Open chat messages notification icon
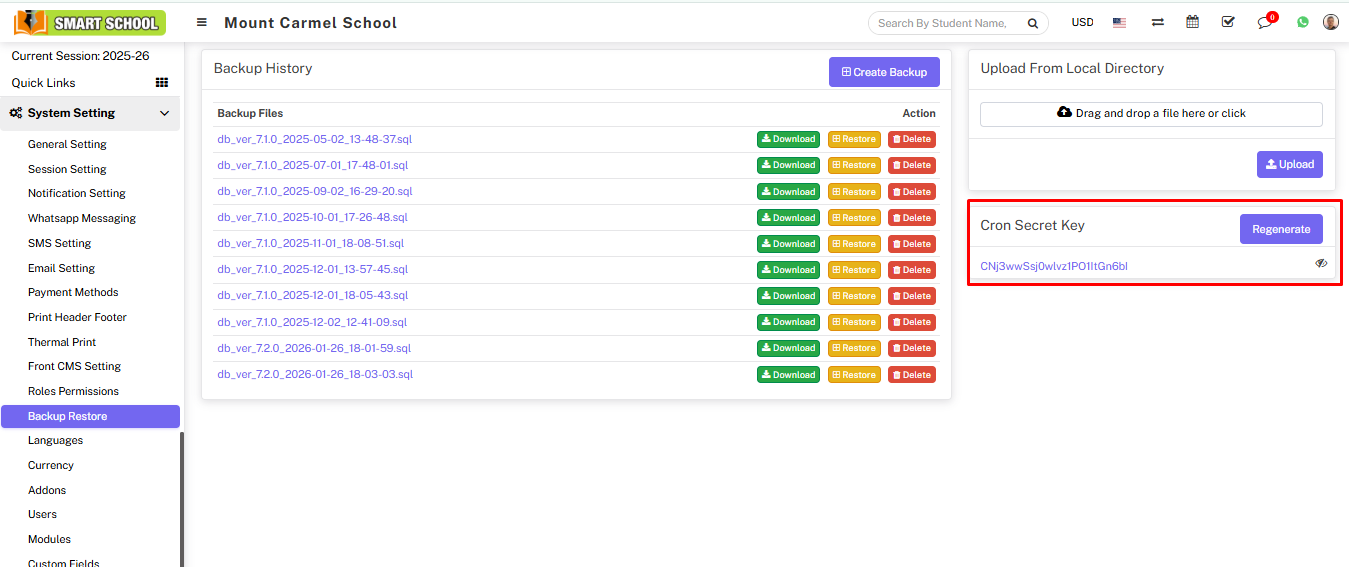Viewport: 1349px width, 567px height. pos(1265,22)
